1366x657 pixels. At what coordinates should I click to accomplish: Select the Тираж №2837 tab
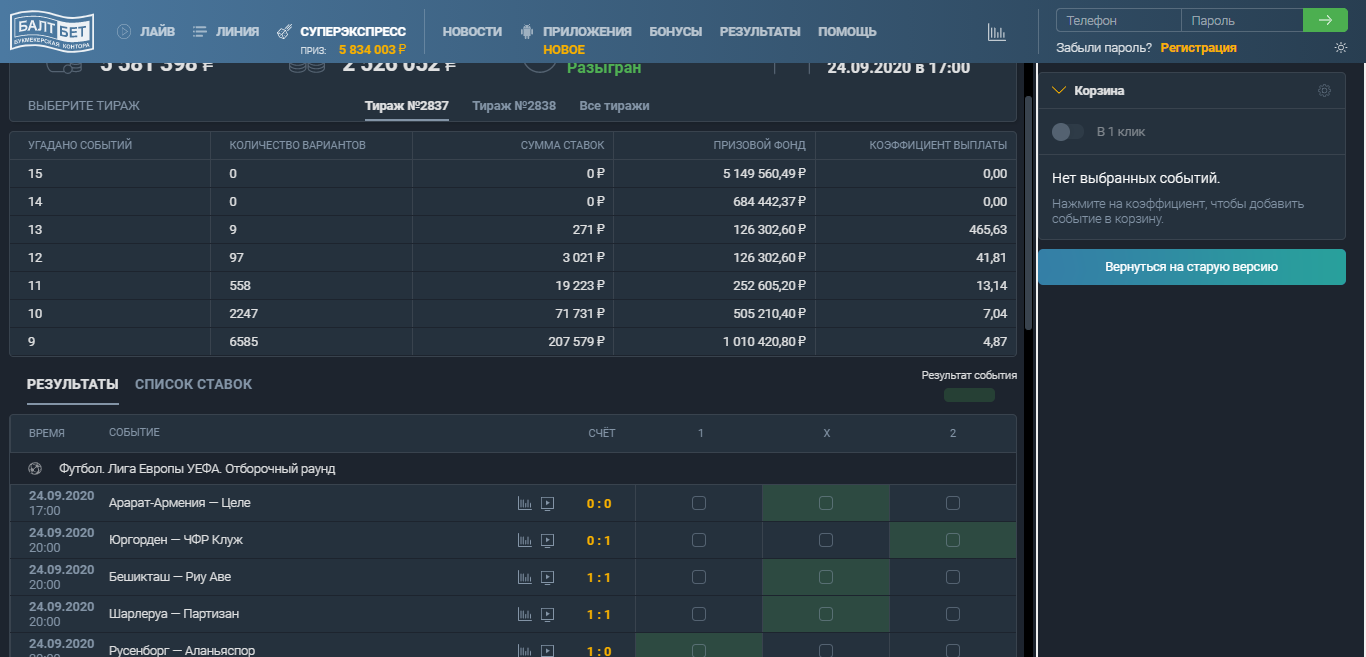[x=407, y=105]
